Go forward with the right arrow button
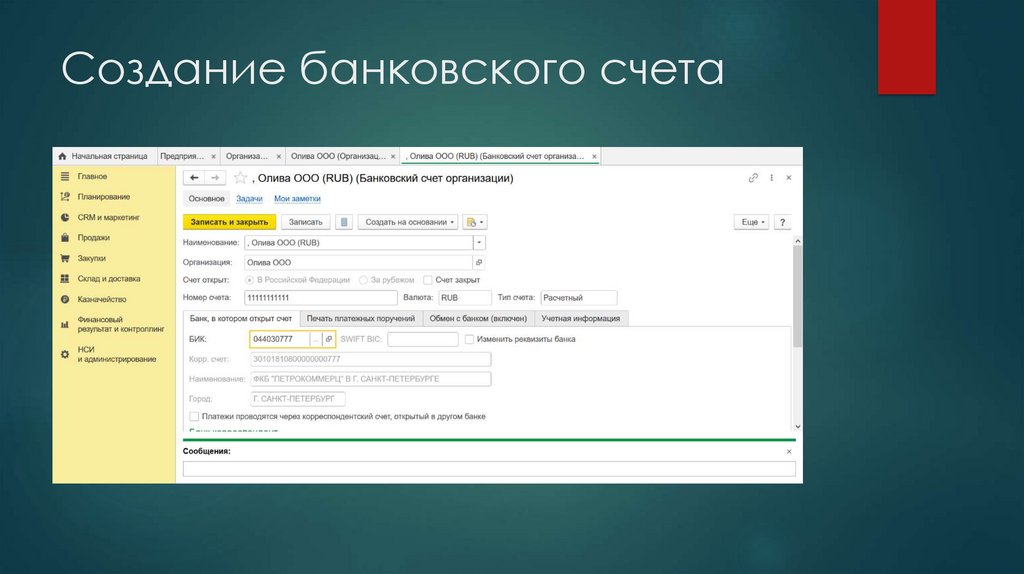 215,178
